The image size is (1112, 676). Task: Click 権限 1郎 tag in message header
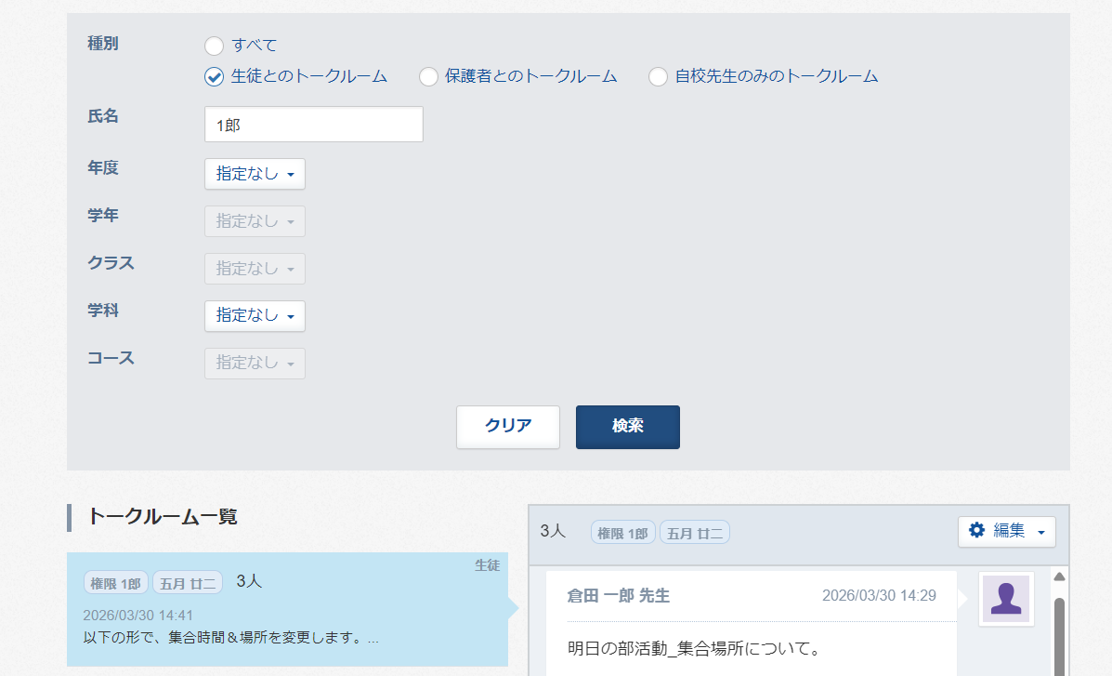pos(623,533)
